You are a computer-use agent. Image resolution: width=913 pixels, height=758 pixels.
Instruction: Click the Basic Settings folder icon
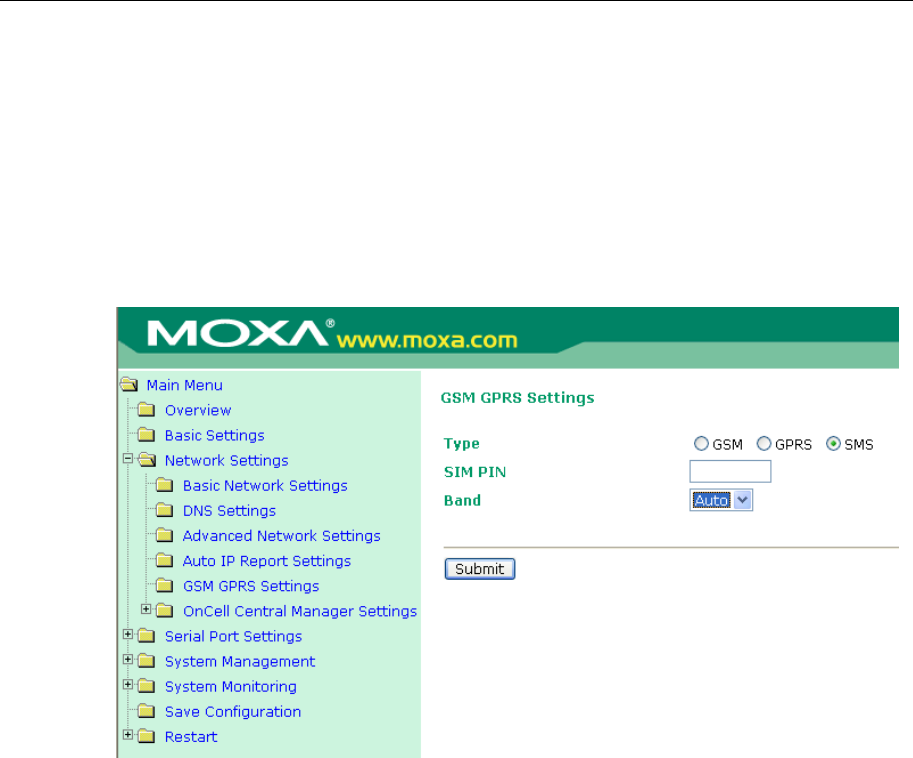pyautogui.click(x=146, y=435)
